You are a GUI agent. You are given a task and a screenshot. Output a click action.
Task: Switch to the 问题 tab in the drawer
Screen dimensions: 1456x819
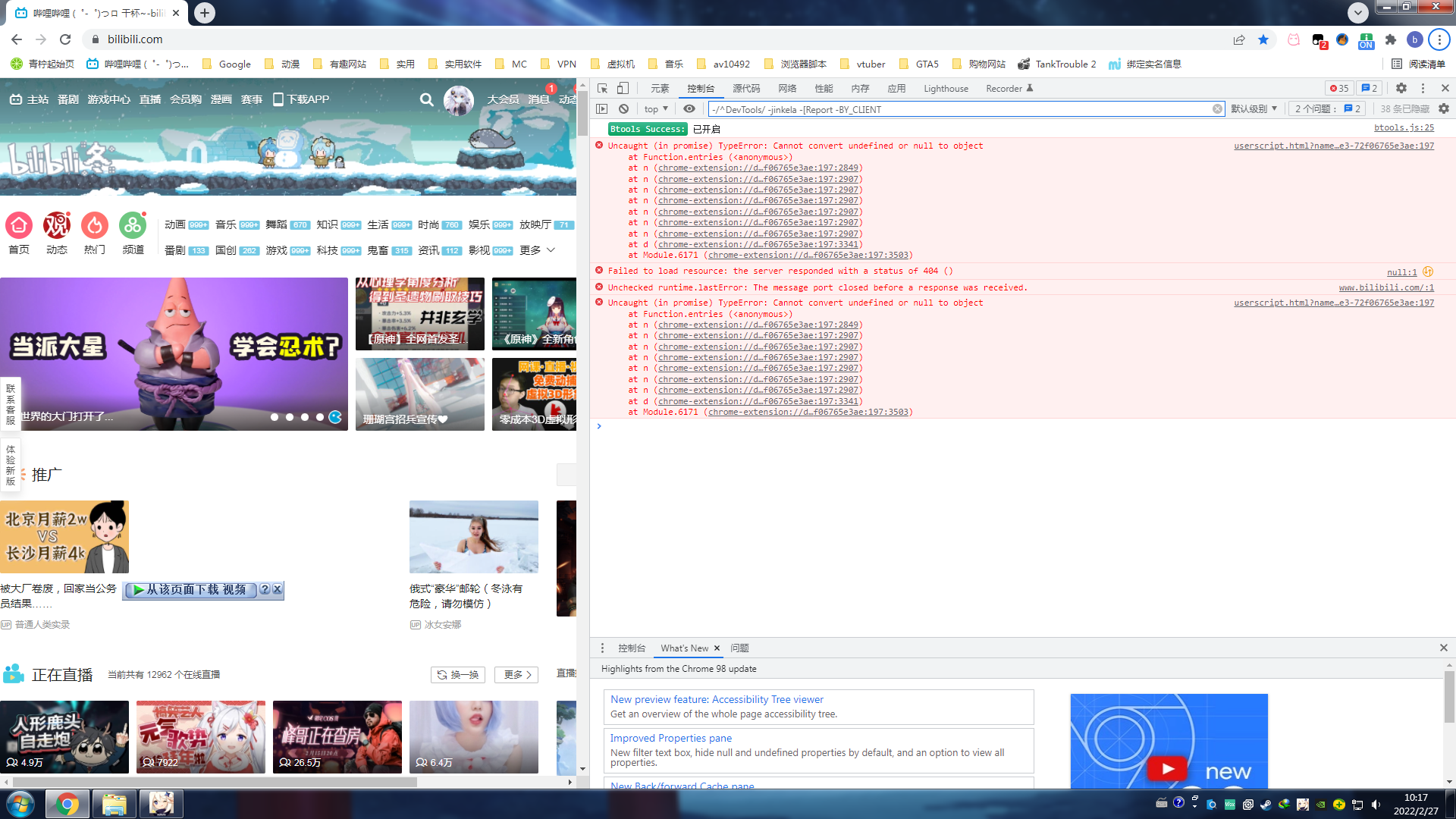tap(739, 648)
